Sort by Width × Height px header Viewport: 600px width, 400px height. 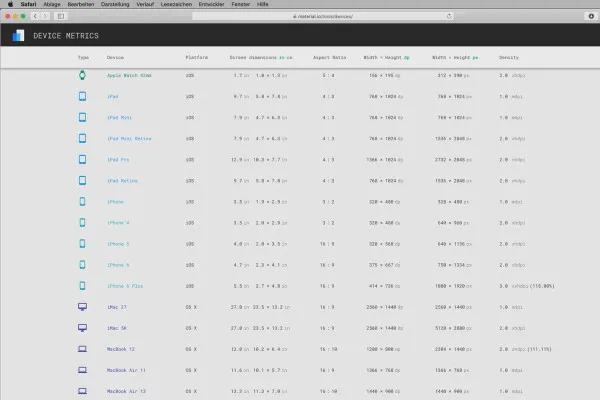(455, 57)
